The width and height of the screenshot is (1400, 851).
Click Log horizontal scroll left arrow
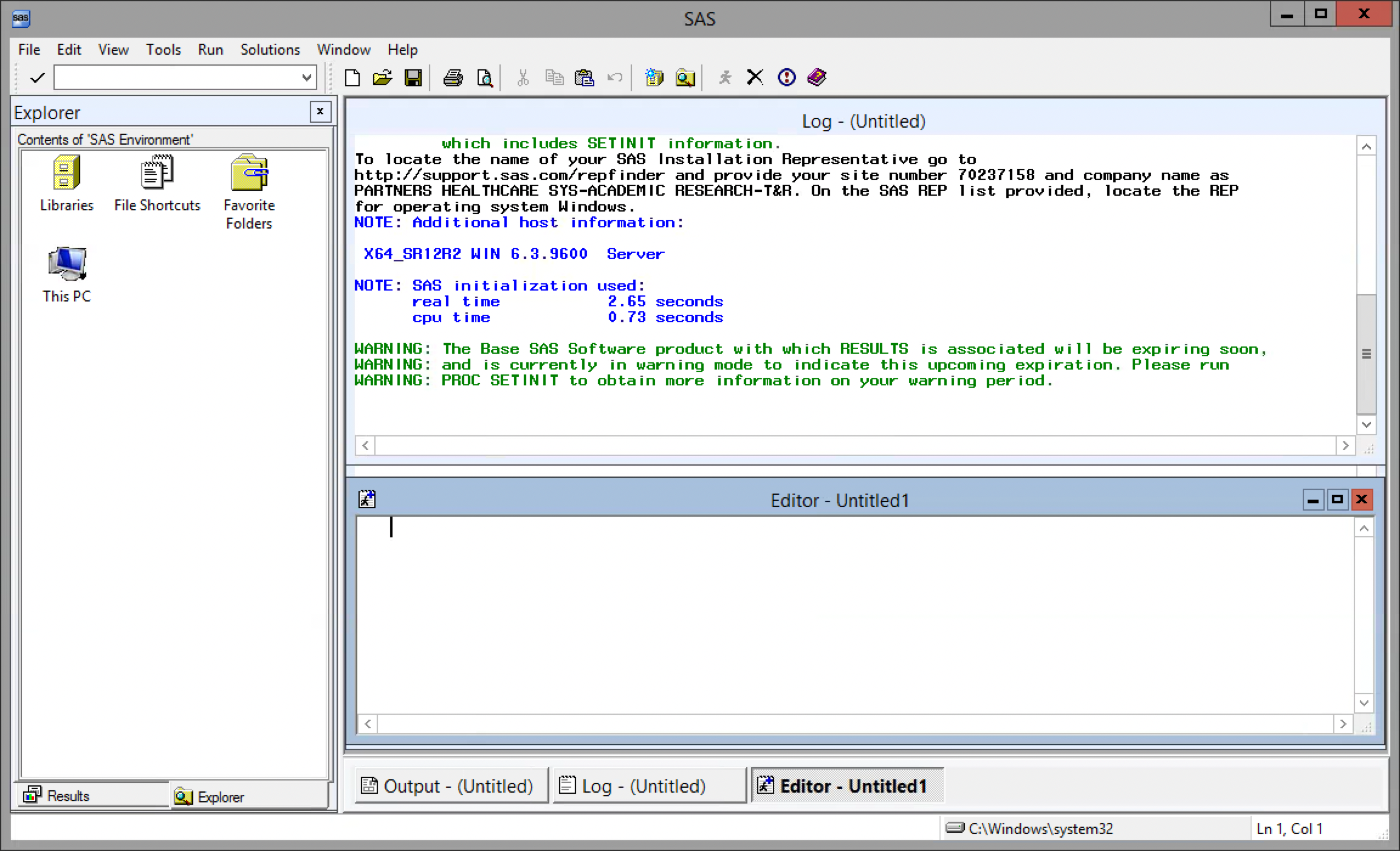[x=365, y=446]
